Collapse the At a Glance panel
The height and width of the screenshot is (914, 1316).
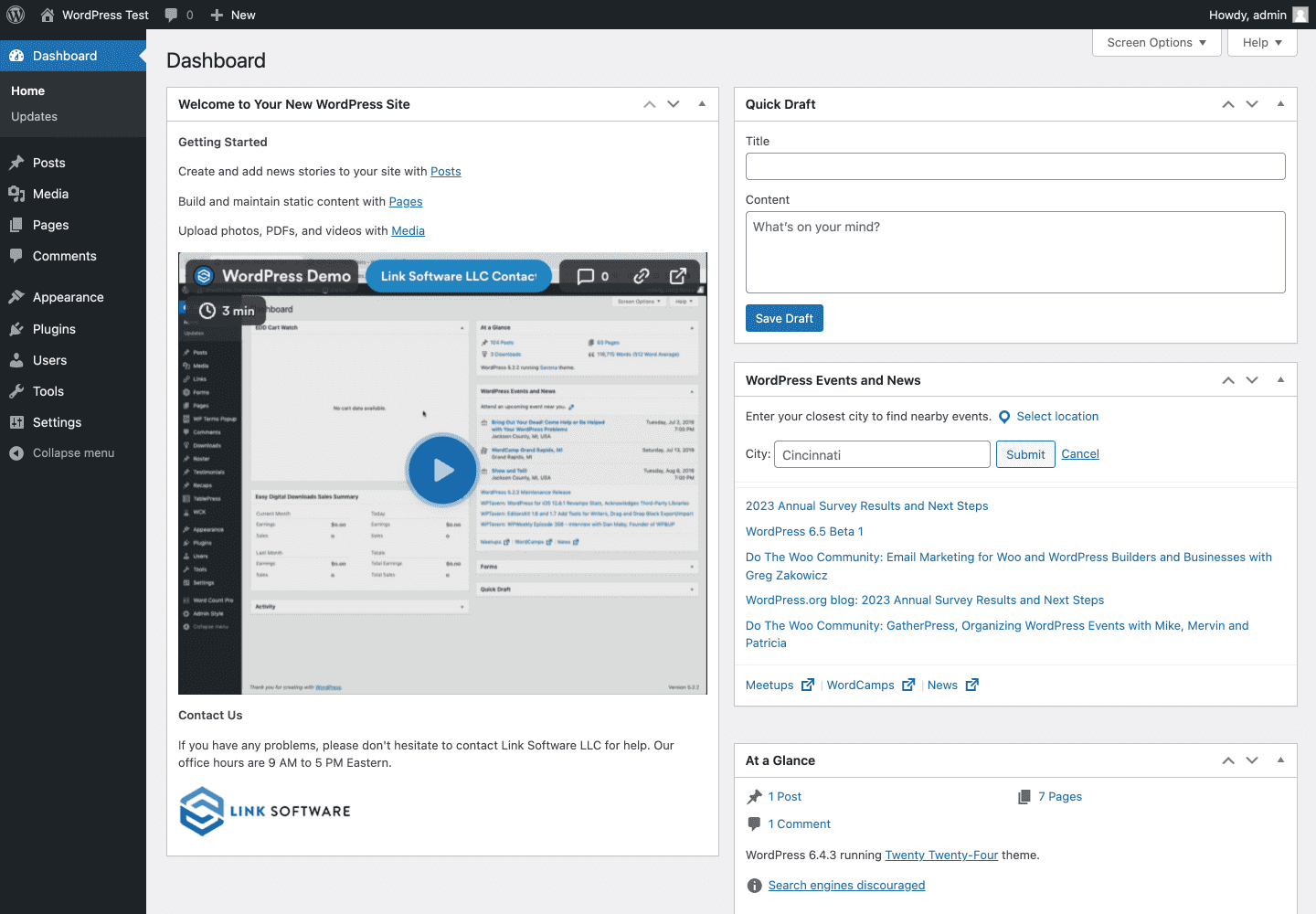pyautogui.click(x=1280, y=760)
